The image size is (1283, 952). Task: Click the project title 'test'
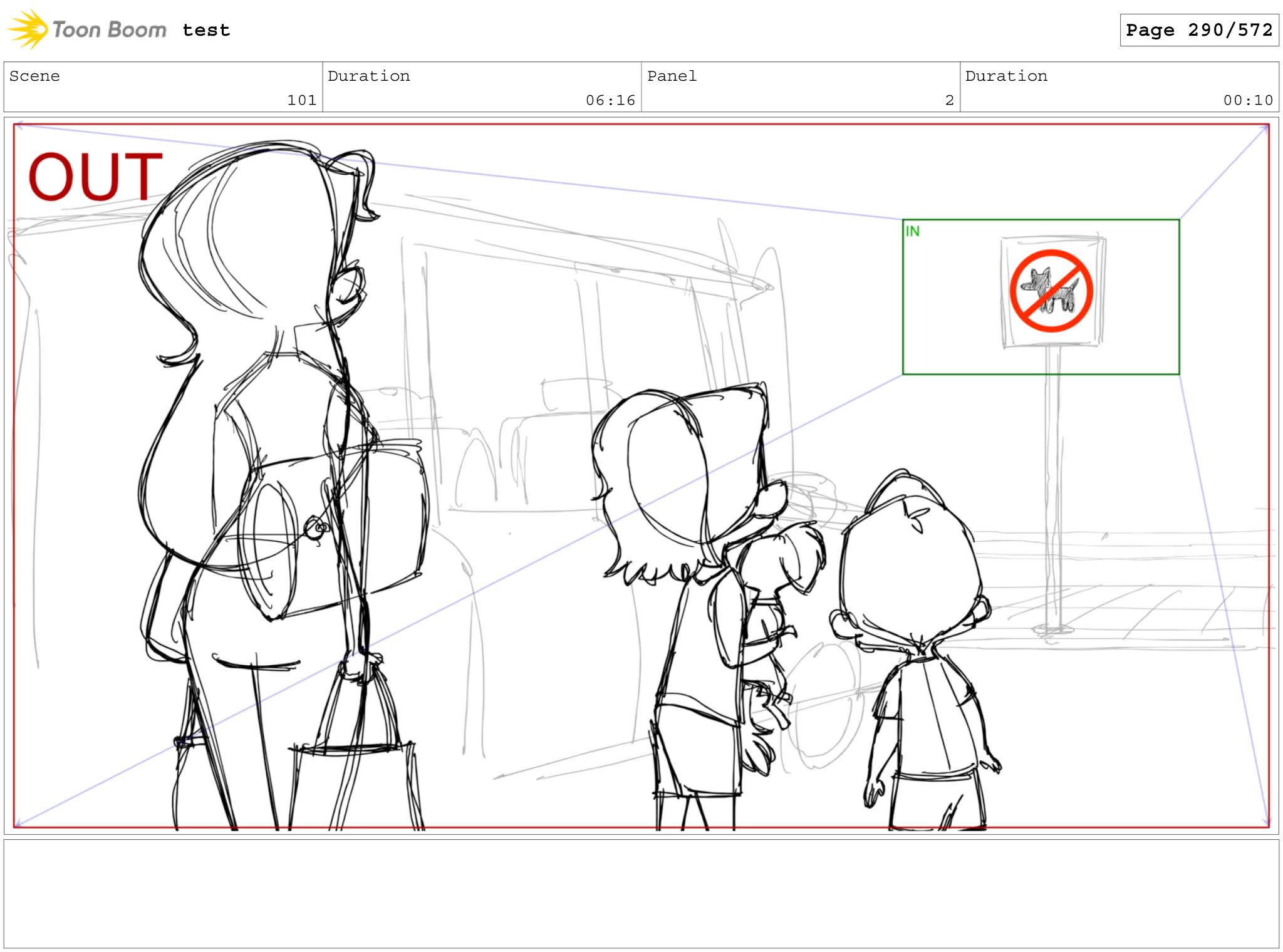[206, 30]
